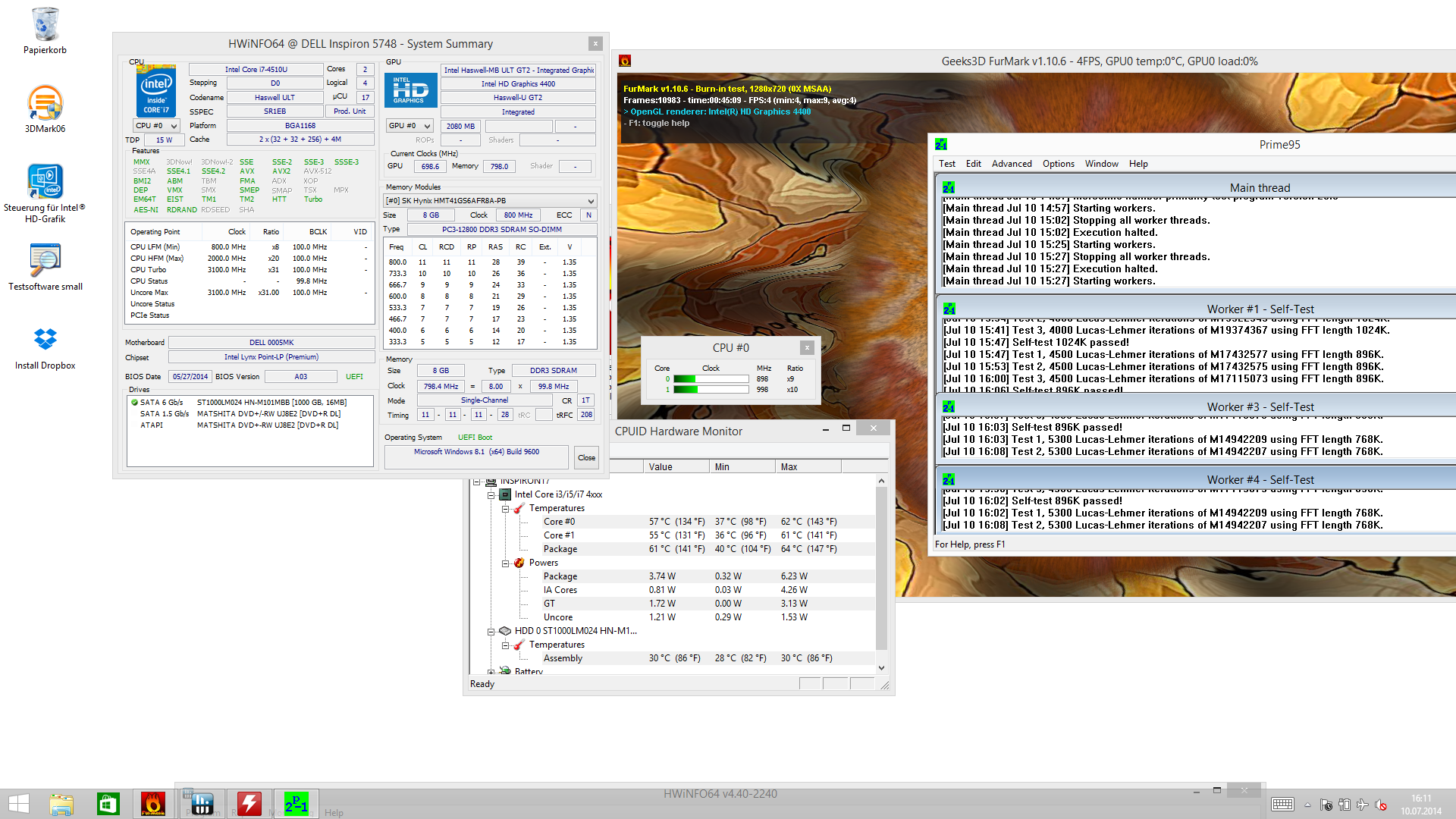Open the HWiNFO64 taskbar icon
Image resolution: width=1456 pixels, height=819 pixels.
pos(202,803)
